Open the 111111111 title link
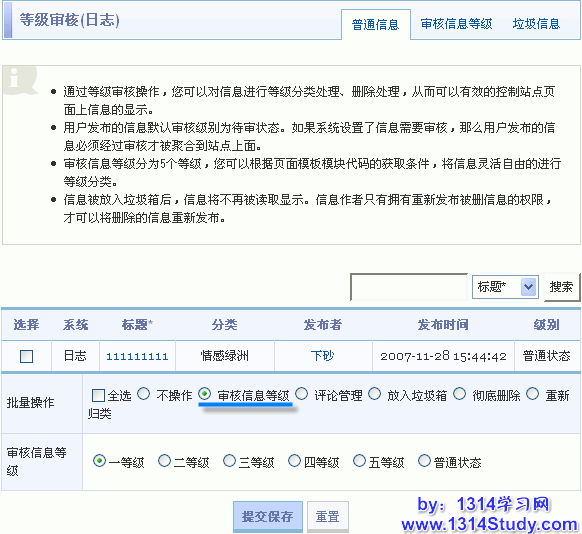The height and width of the screenshot is (534, 582). pos(137,357)
